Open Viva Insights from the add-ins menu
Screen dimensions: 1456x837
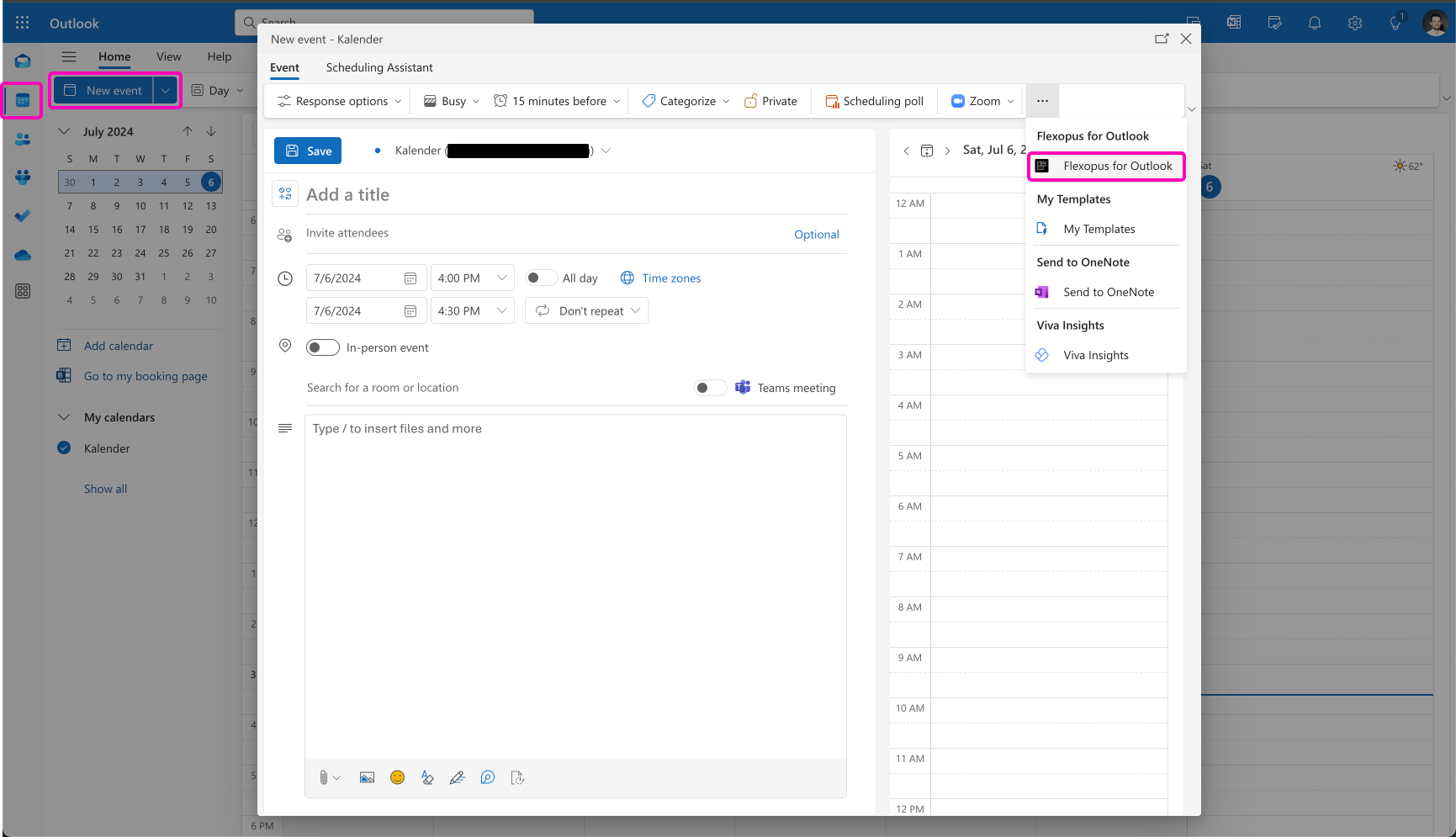[1095, 355]
